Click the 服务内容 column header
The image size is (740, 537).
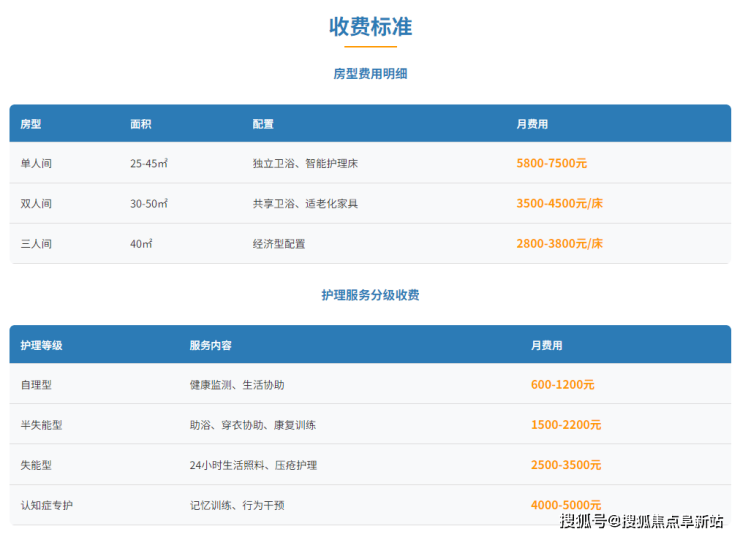tap(211, 345)
